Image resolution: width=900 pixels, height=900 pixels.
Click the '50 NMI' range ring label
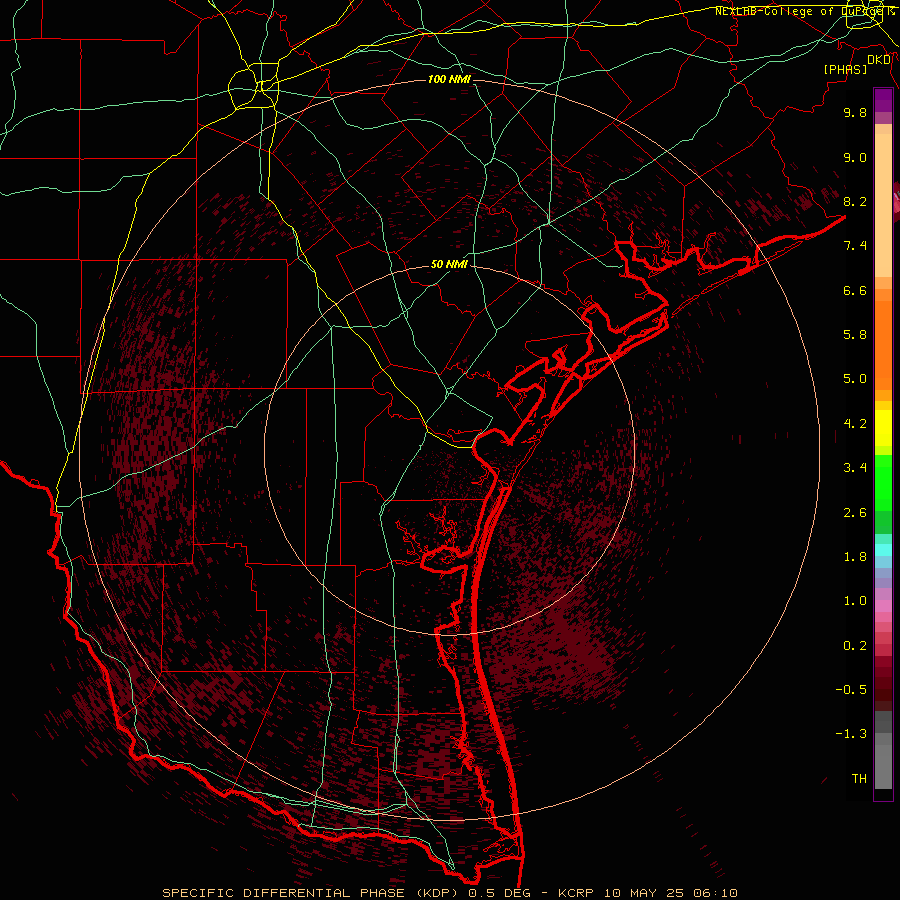449,265
